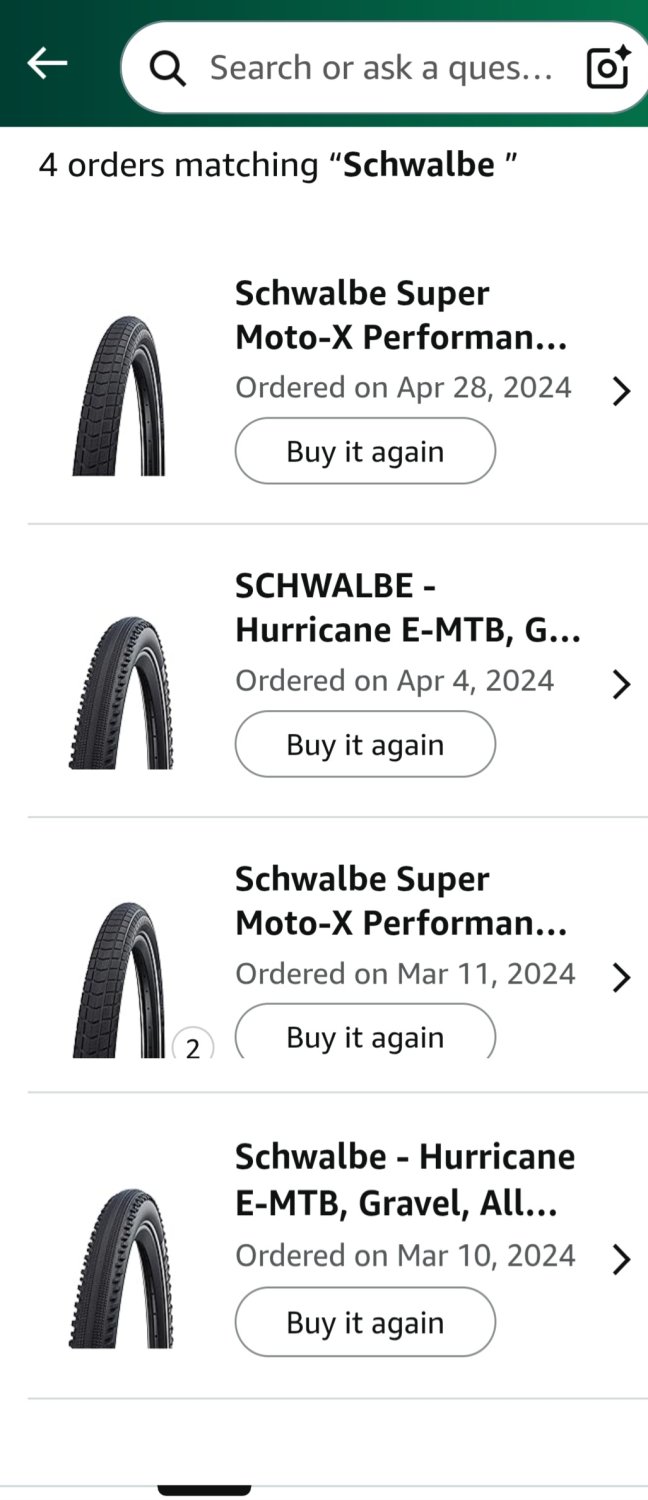This screenshot has width=648, height=1500.
Task: Expand the Apr 4, 2024 order chevron
Action: click(x=621, y=685)
